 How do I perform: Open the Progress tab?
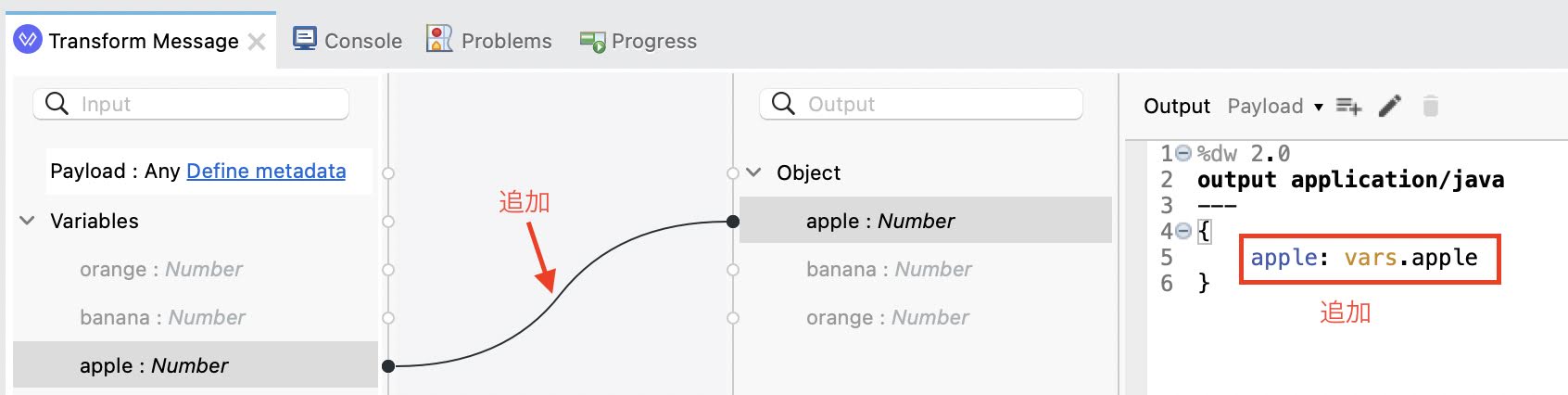click(638, 41)
